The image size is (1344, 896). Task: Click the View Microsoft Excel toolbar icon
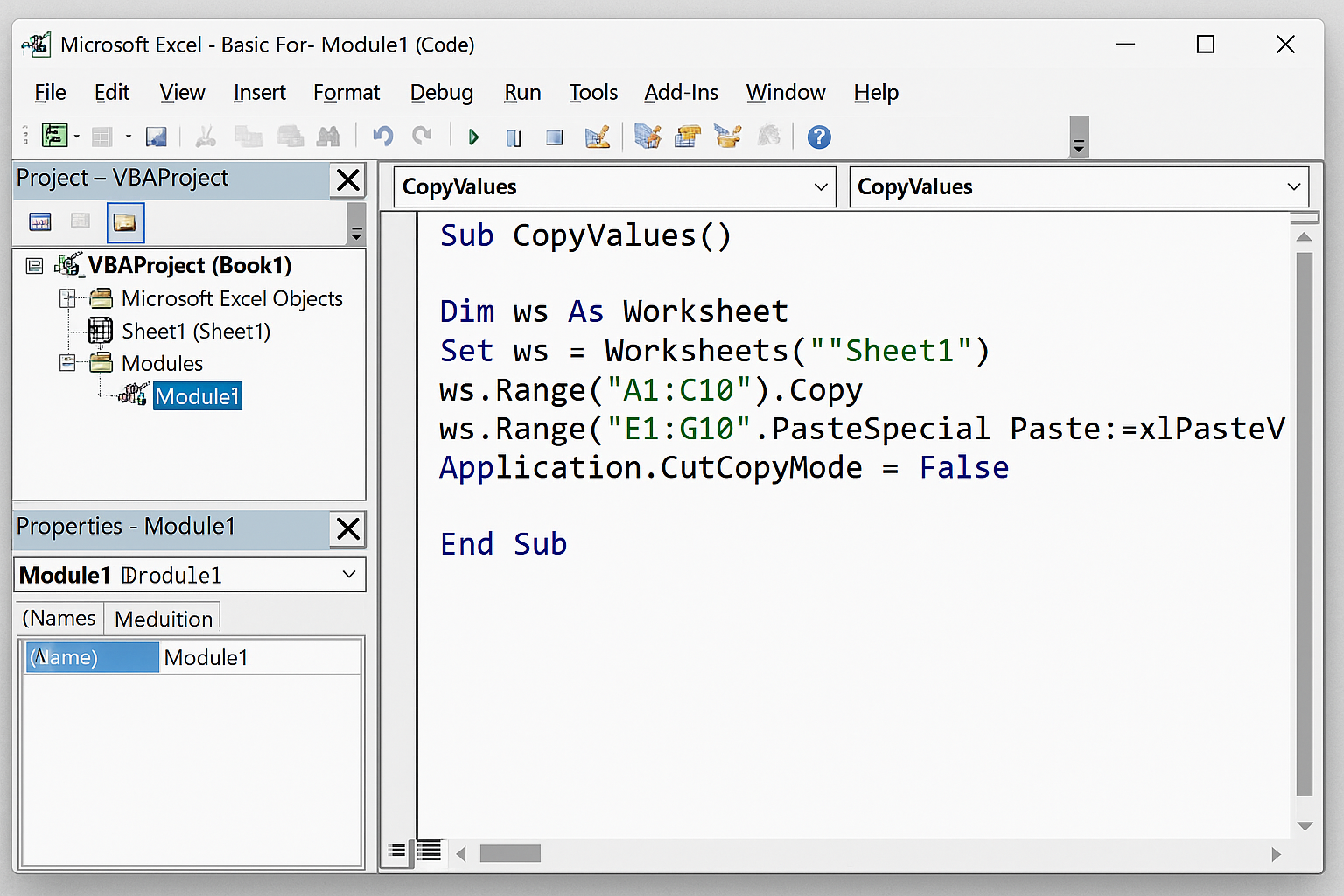(x=55, y=136)
